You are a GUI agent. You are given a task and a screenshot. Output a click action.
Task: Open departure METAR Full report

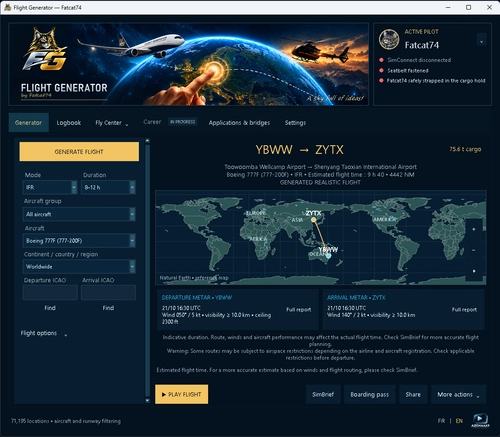pos(298,310)
